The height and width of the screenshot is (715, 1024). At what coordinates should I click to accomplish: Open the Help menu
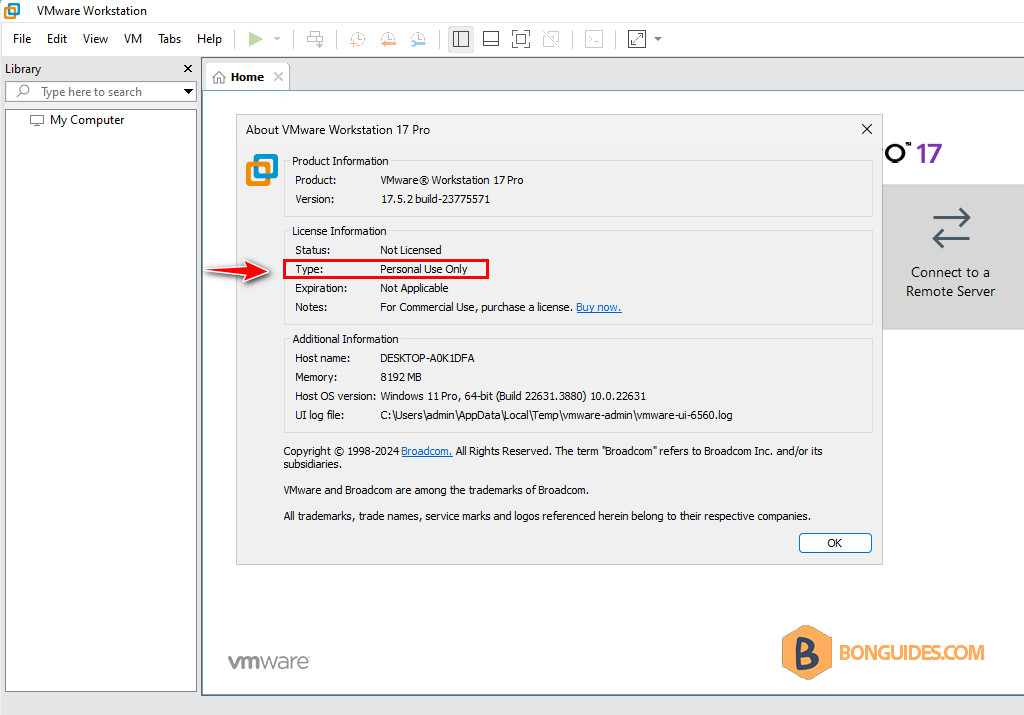(x=210, y=39)
